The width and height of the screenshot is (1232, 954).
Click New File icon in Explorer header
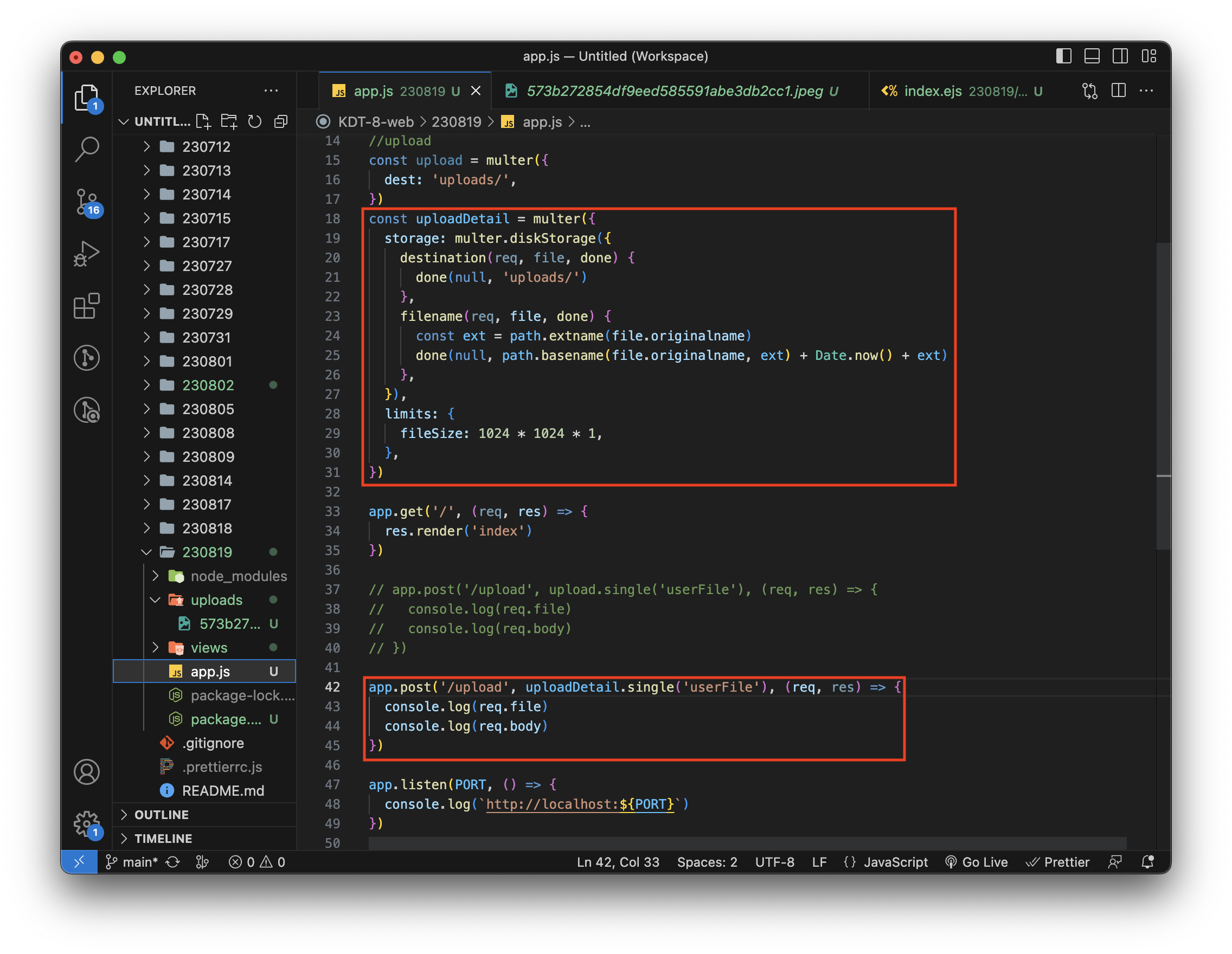click(x=203, y=122)
